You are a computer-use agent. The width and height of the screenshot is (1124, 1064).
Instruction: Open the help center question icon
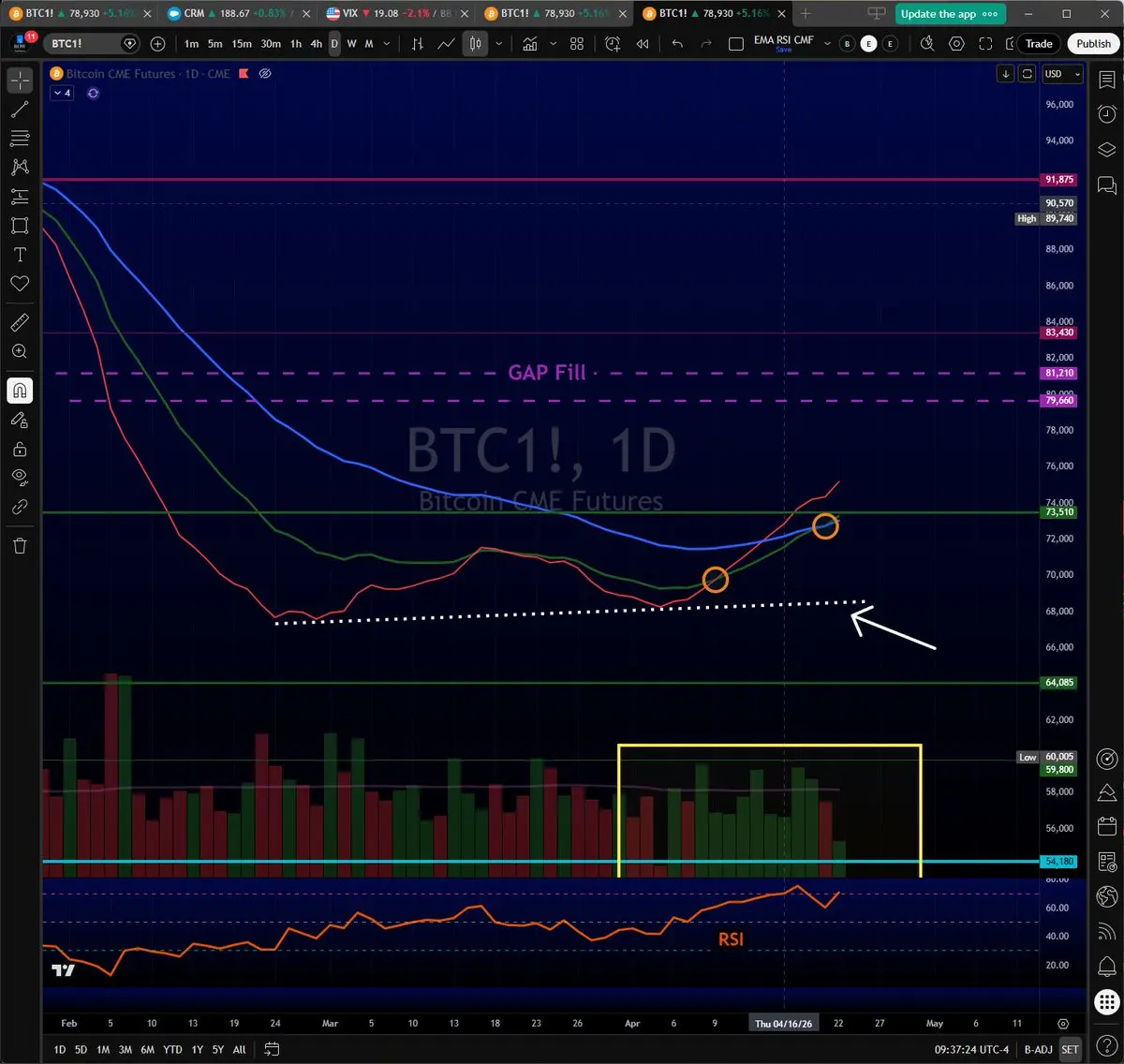tap(1106, 1044)
